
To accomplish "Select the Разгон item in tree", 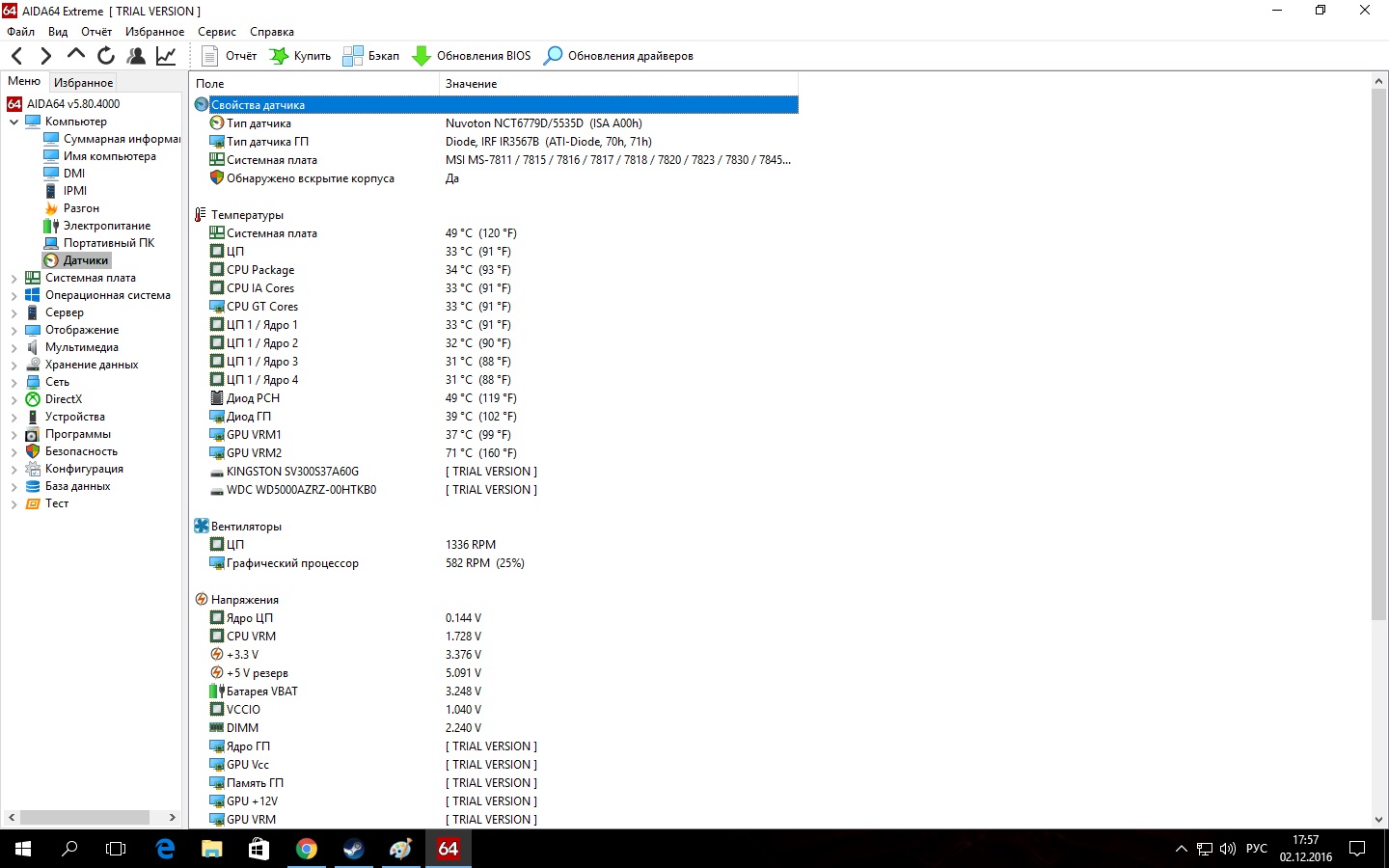I will click(x=81, y=208).
